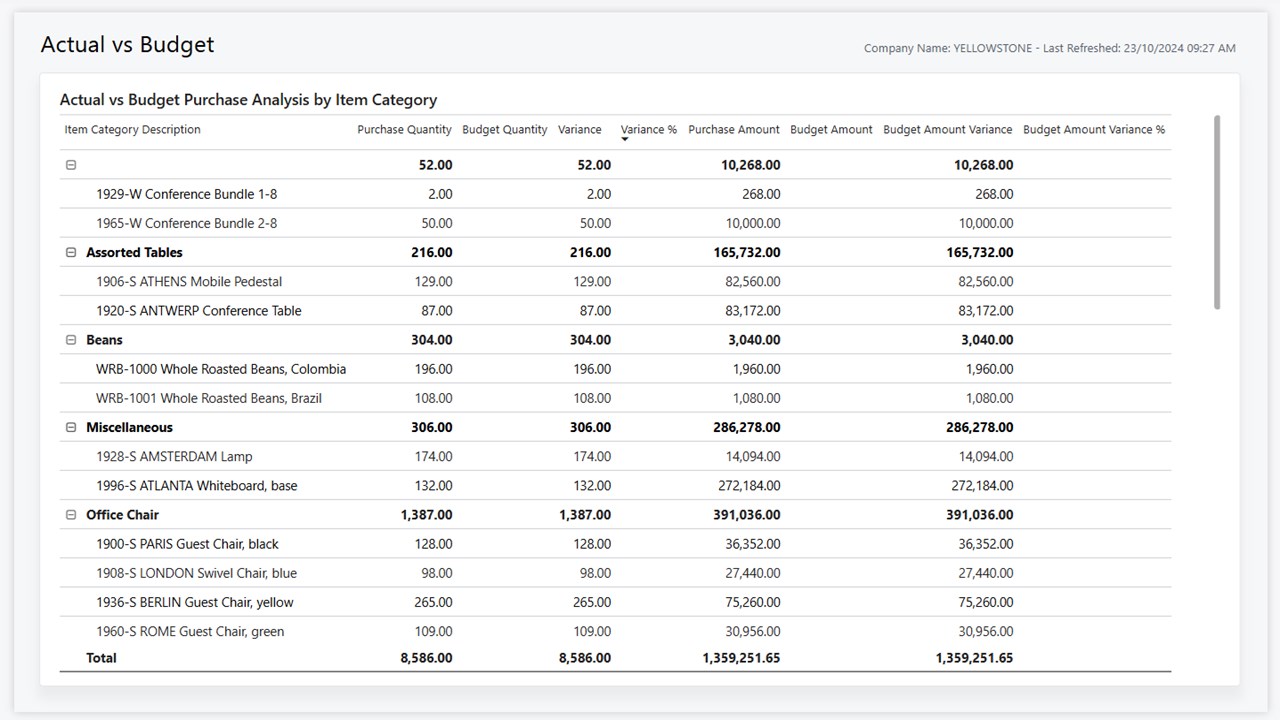Select WRB-1000 Whole Roasted Beans, Colombia

click(x=220, y=369)
